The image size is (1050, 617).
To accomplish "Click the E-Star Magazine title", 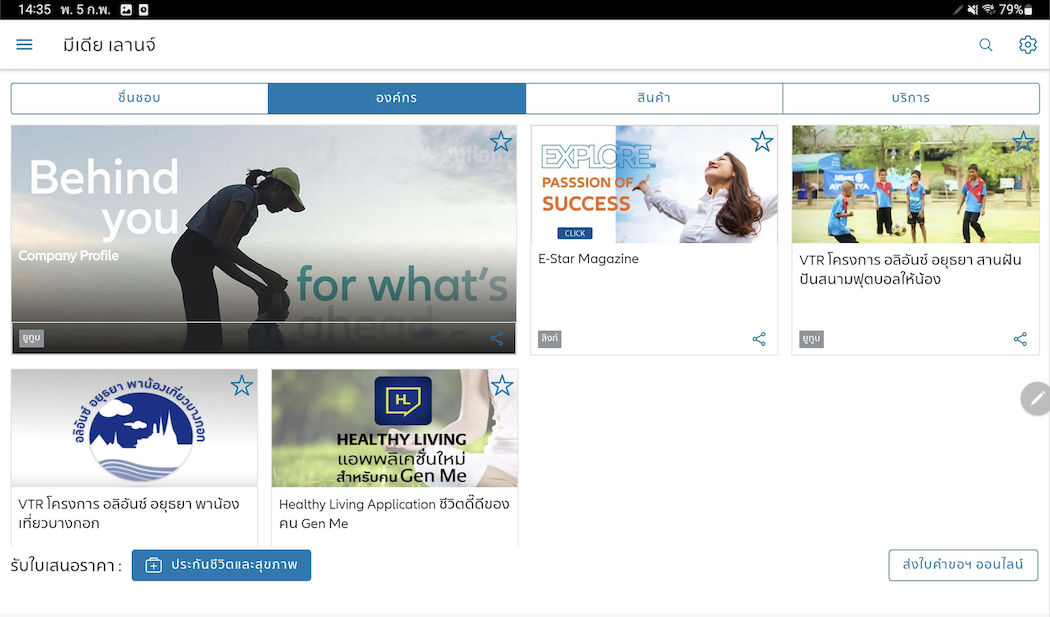I will 588,259.
